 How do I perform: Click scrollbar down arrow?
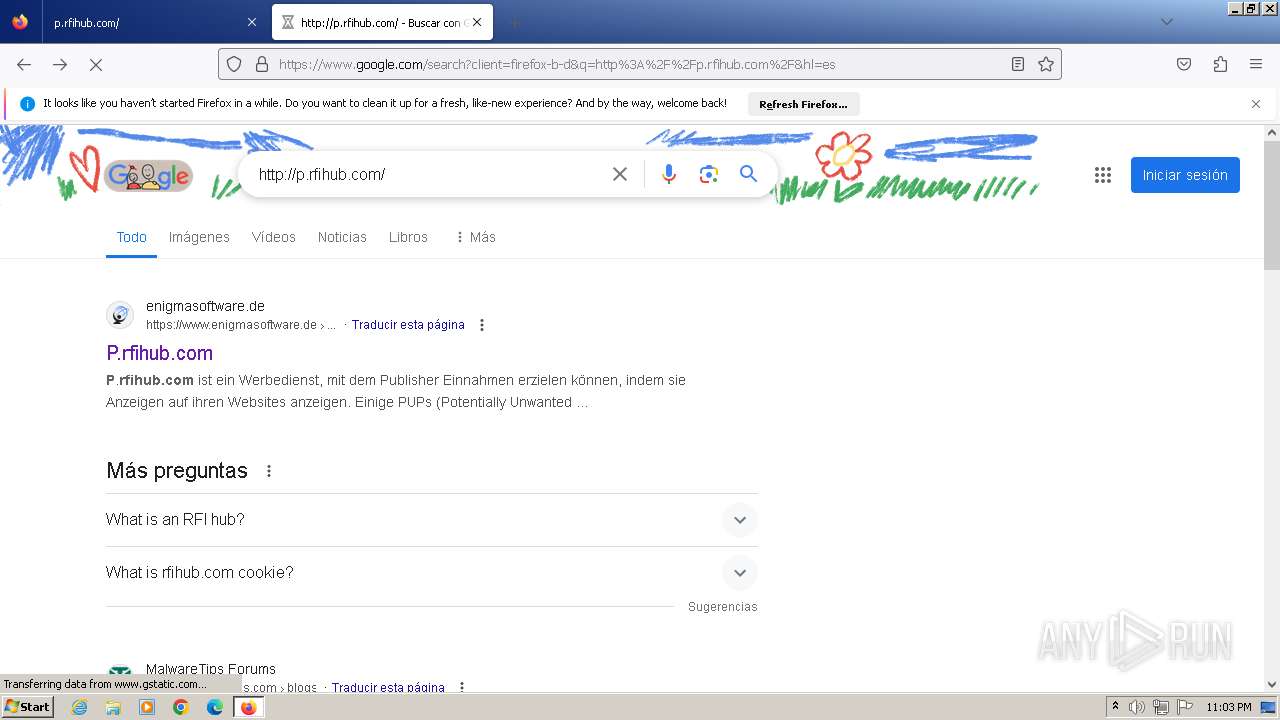click(x=1272, y=685)
